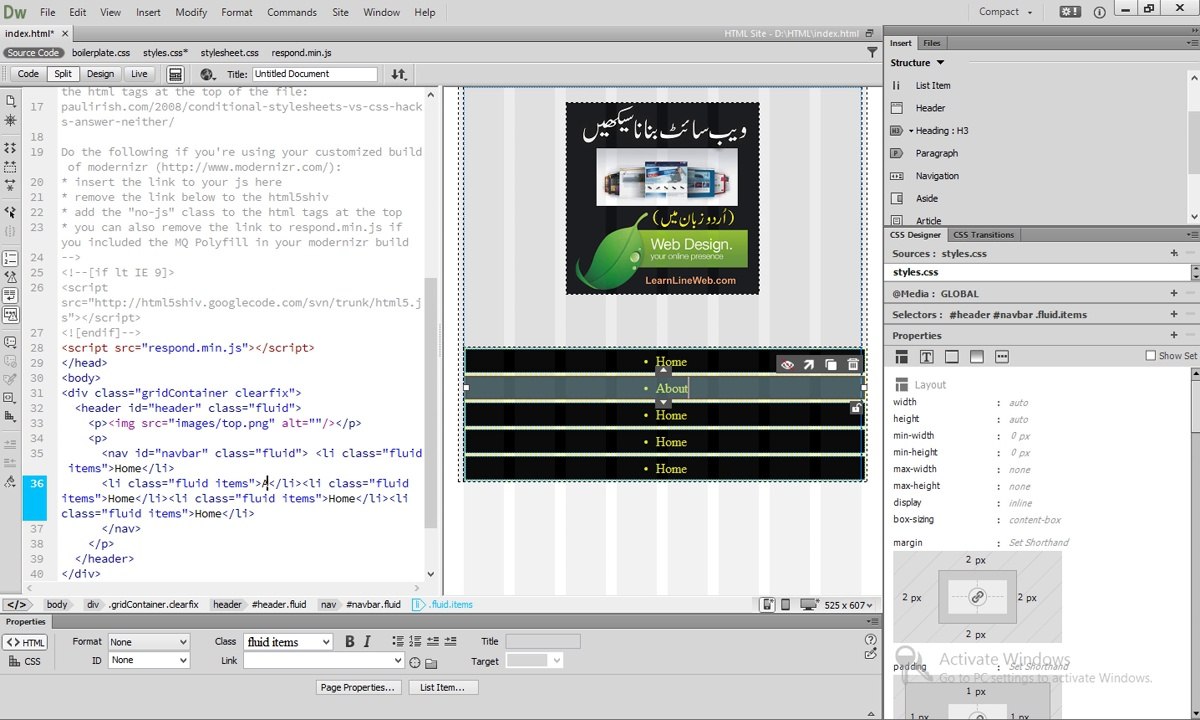Open the File menu
The image size is (1200, 720).
(48, 12)
